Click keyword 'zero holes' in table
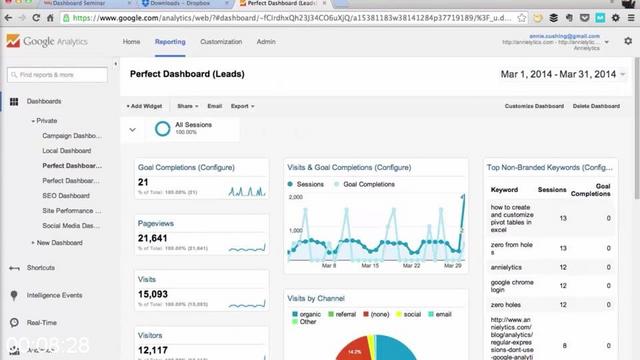 [x=505, y=305]
